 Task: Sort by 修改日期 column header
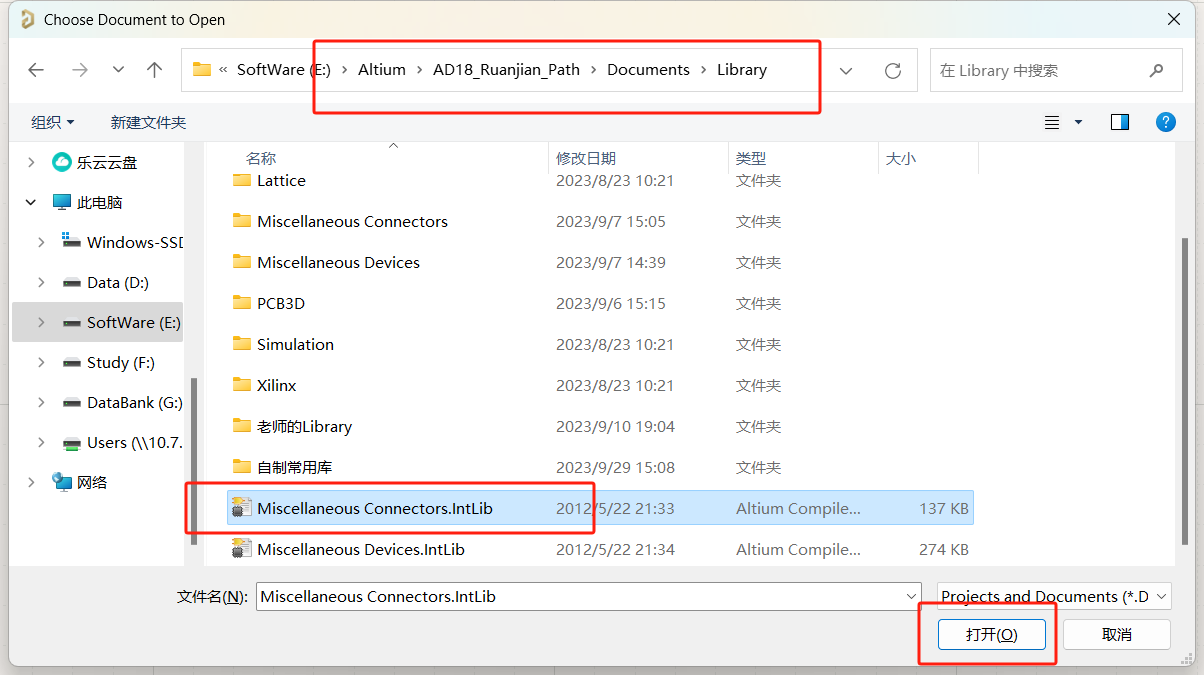coord(586,158)
